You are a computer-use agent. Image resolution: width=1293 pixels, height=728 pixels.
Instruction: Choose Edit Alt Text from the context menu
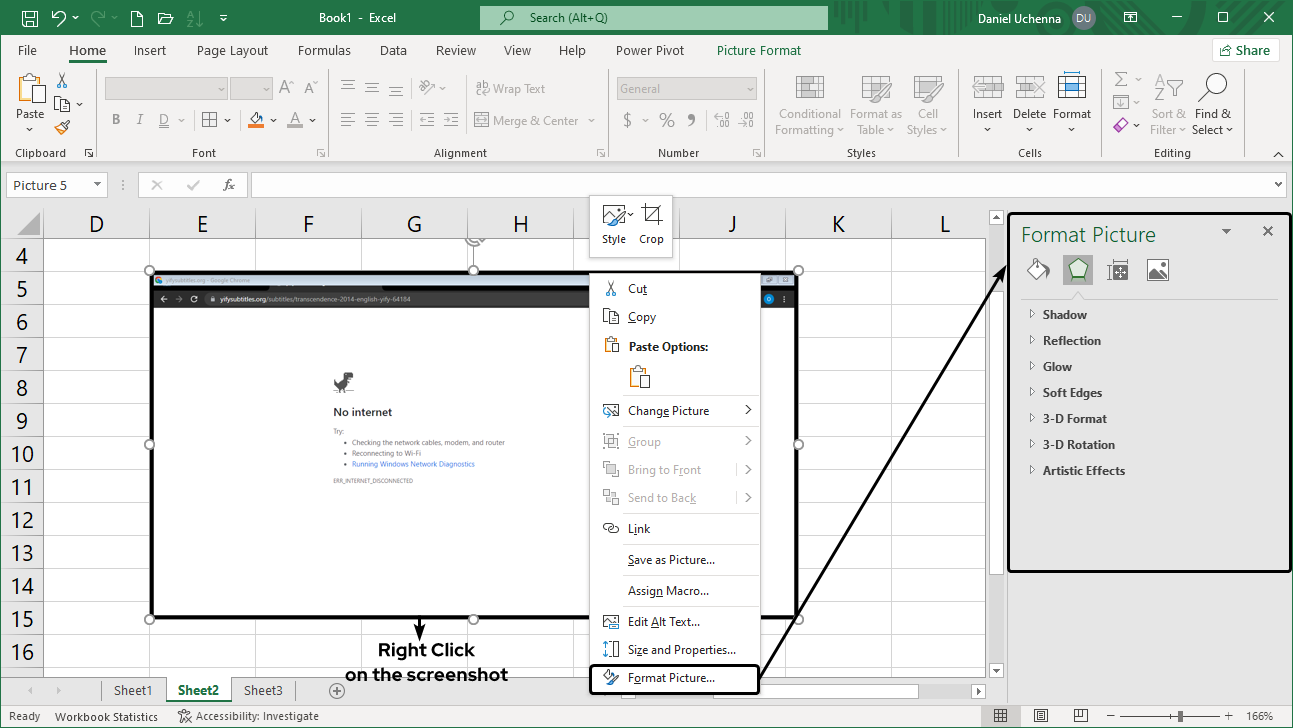pyautogui.click(x=662, y=621)
